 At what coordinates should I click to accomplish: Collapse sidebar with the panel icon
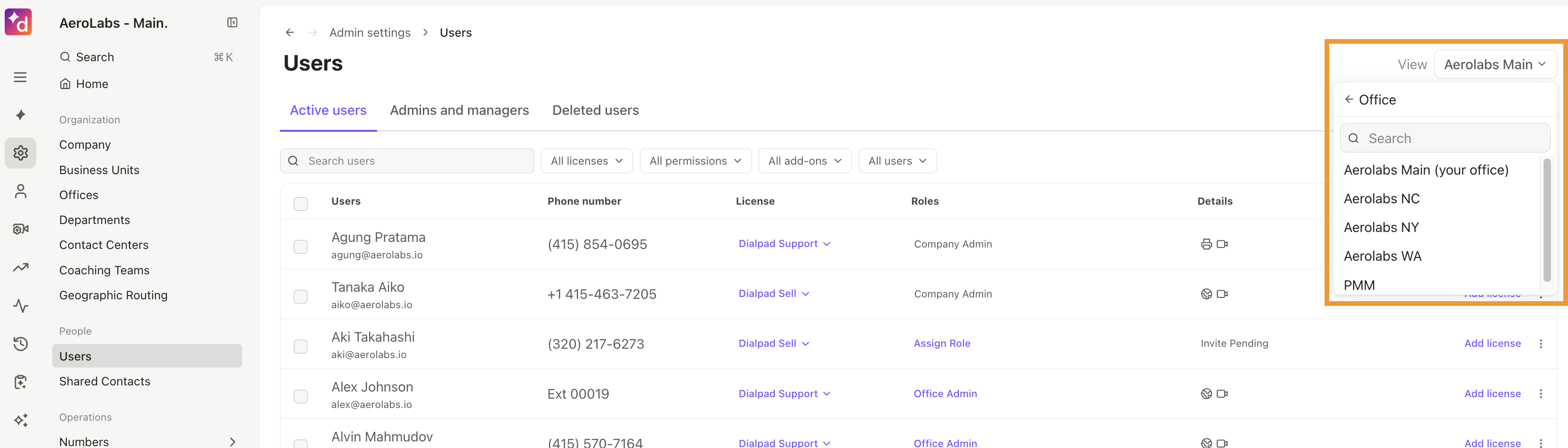coord(232,23)
